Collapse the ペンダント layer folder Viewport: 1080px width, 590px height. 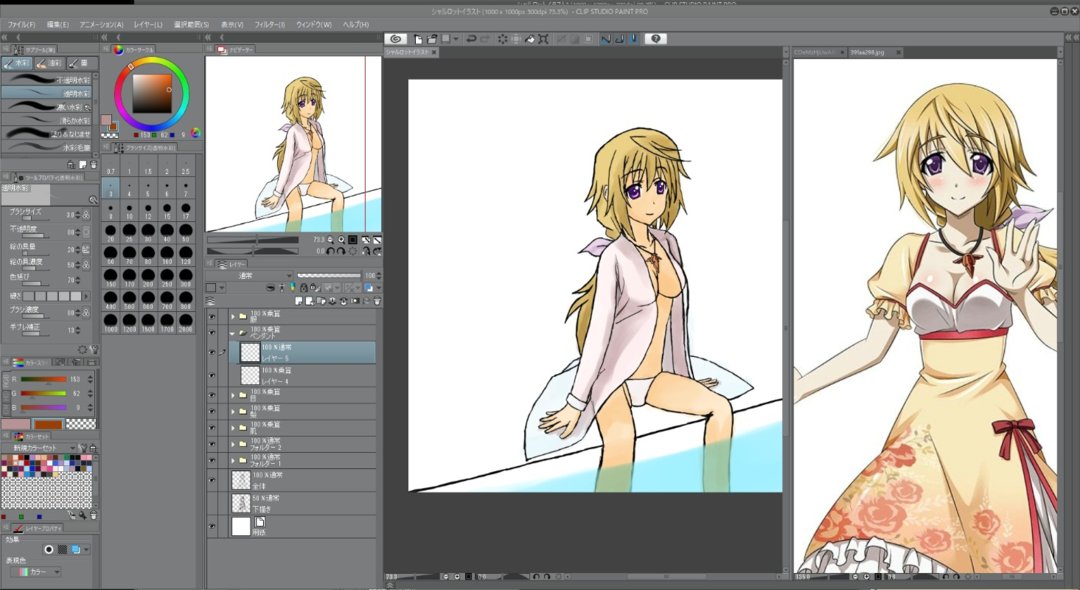tap(233, 333)
